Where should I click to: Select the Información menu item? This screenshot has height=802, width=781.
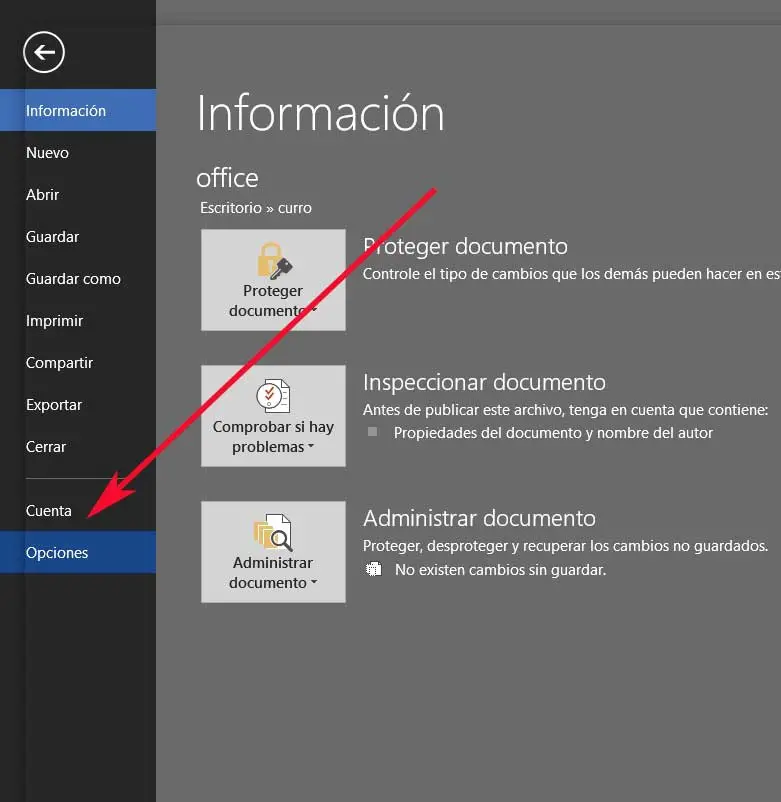tap(78, 110)
